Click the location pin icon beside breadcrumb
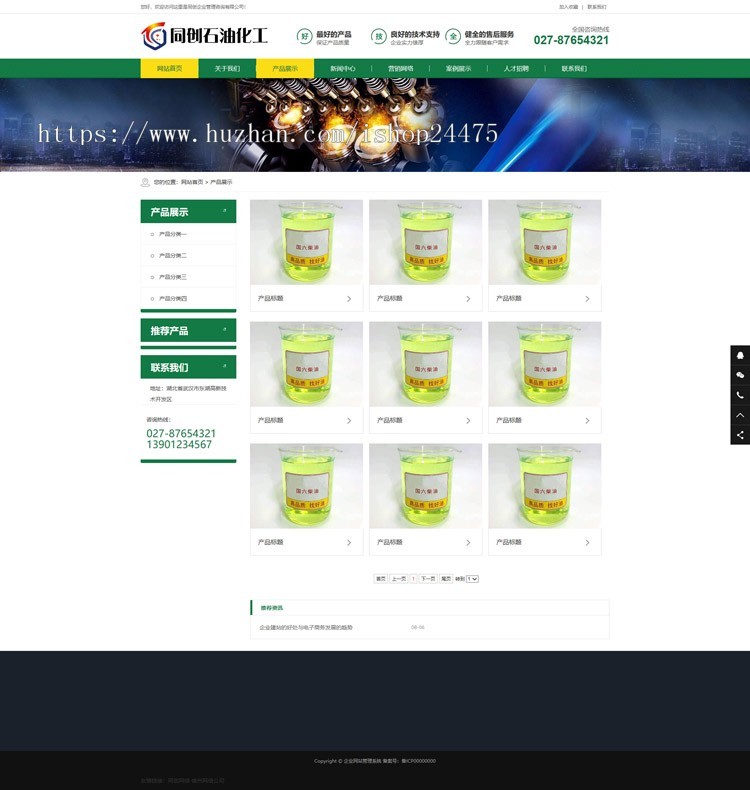The width and height of the screenshot is (750, 790). [145, 182]
